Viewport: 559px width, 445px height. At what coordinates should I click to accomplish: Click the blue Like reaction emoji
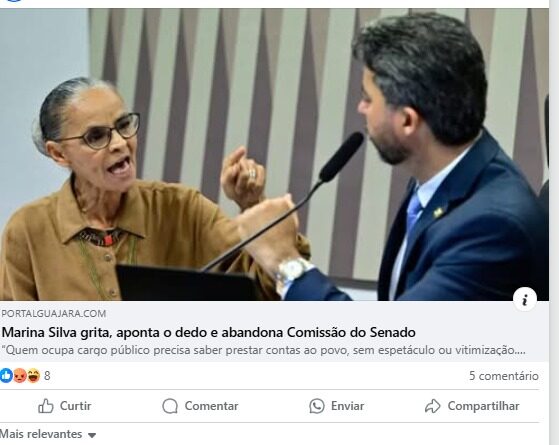[5, 375]
